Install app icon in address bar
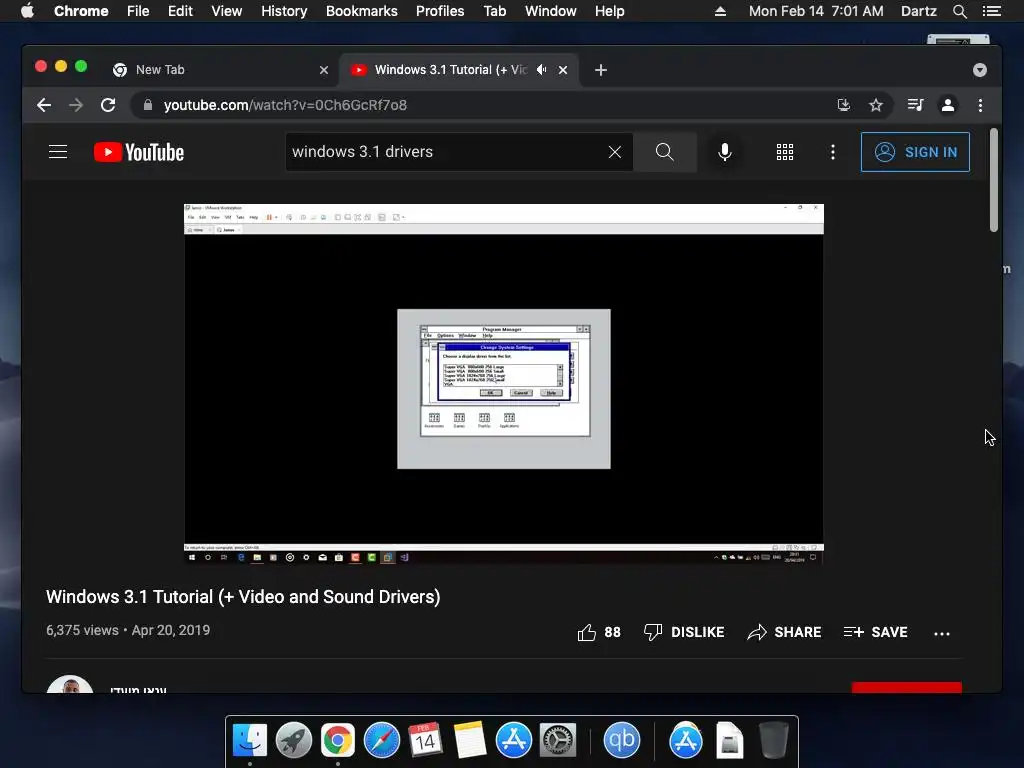The width and height of the screenshot is (1024, 768). click(x=844, y=105)
